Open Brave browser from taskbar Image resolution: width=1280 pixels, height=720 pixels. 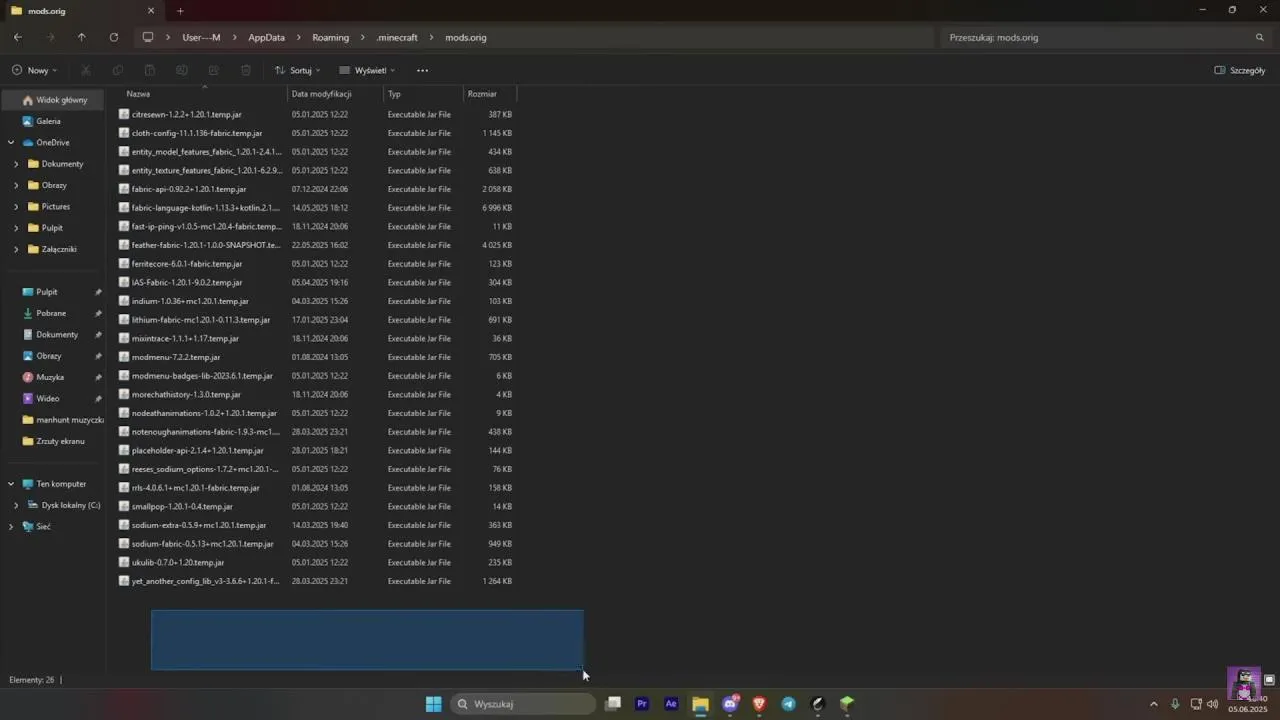pyautogui.click(x=759, y=704)
